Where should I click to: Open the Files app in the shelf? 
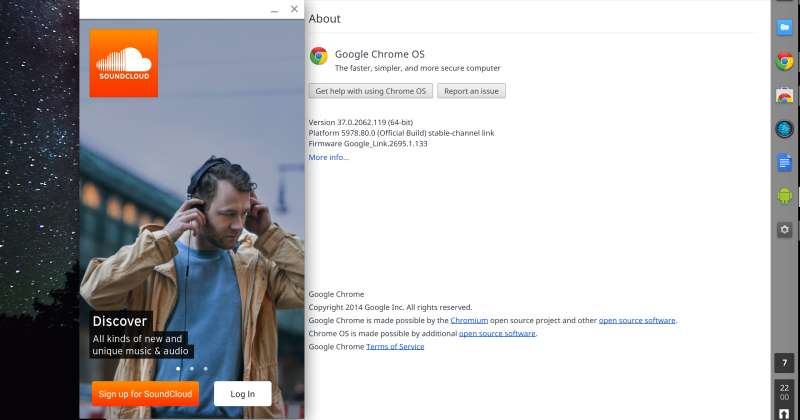coord(785,28)
